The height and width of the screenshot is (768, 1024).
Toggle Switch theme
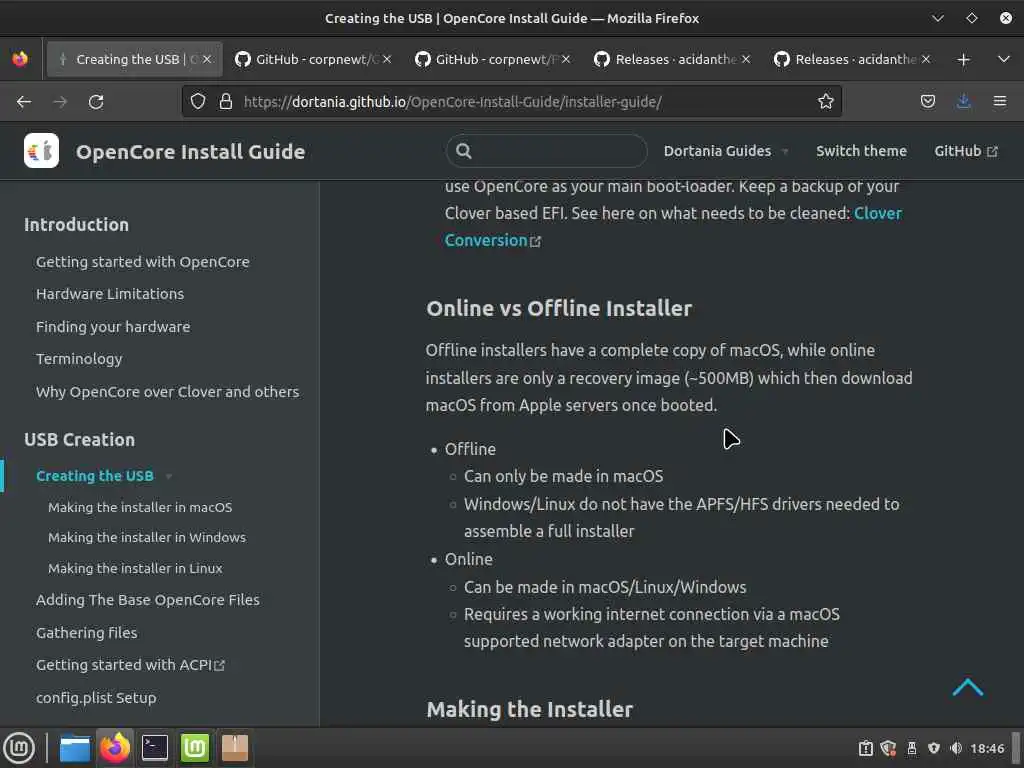(861, 151)
